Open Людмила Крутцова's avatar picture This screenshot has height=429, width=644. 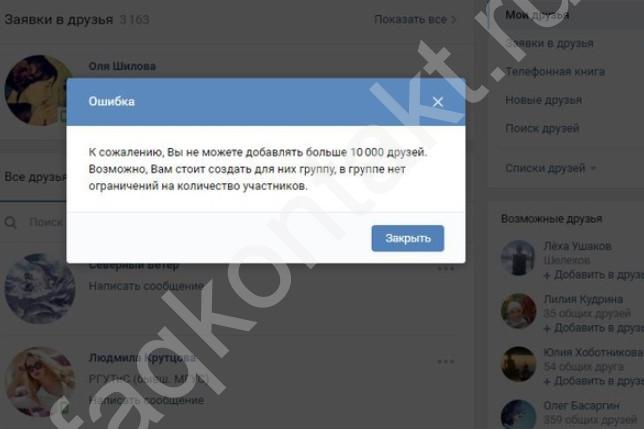40,382
